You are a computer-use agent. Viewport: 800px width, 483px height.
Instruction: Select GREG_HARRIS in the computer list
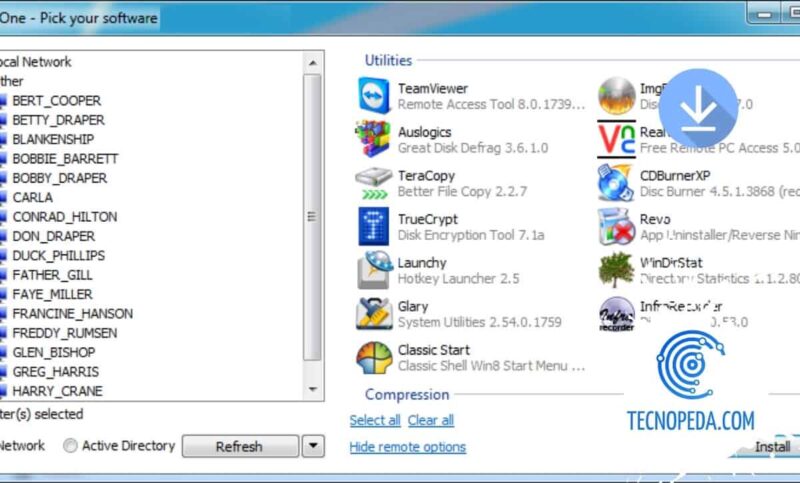pos(56,372)
